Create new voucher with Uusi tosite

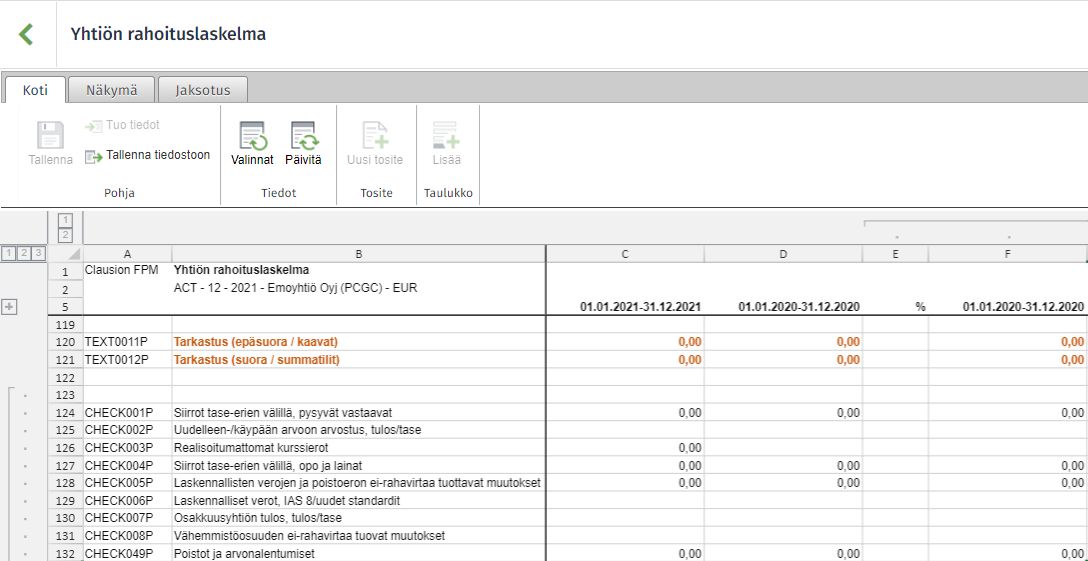[x=375, y=136]
